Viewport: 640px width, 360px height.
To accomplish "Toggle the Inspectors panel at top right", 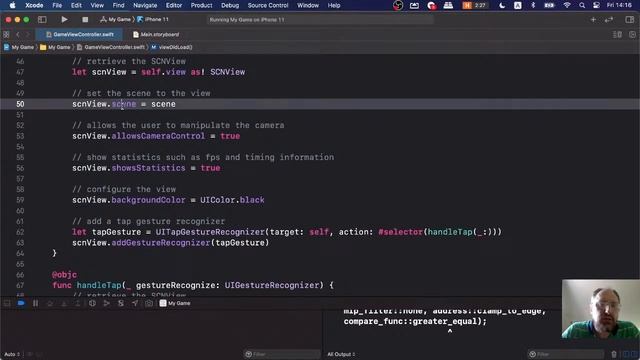I will coord(629,19).
